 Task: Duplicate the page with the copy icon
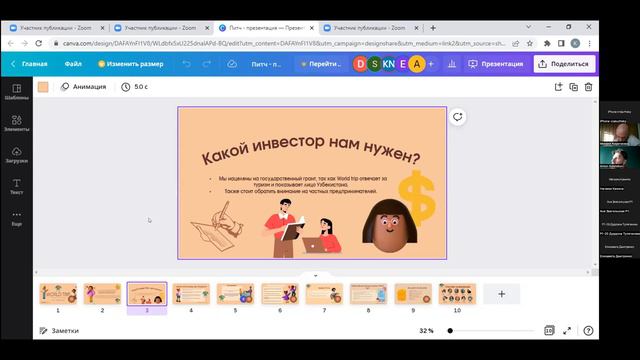tap(573, 87)
